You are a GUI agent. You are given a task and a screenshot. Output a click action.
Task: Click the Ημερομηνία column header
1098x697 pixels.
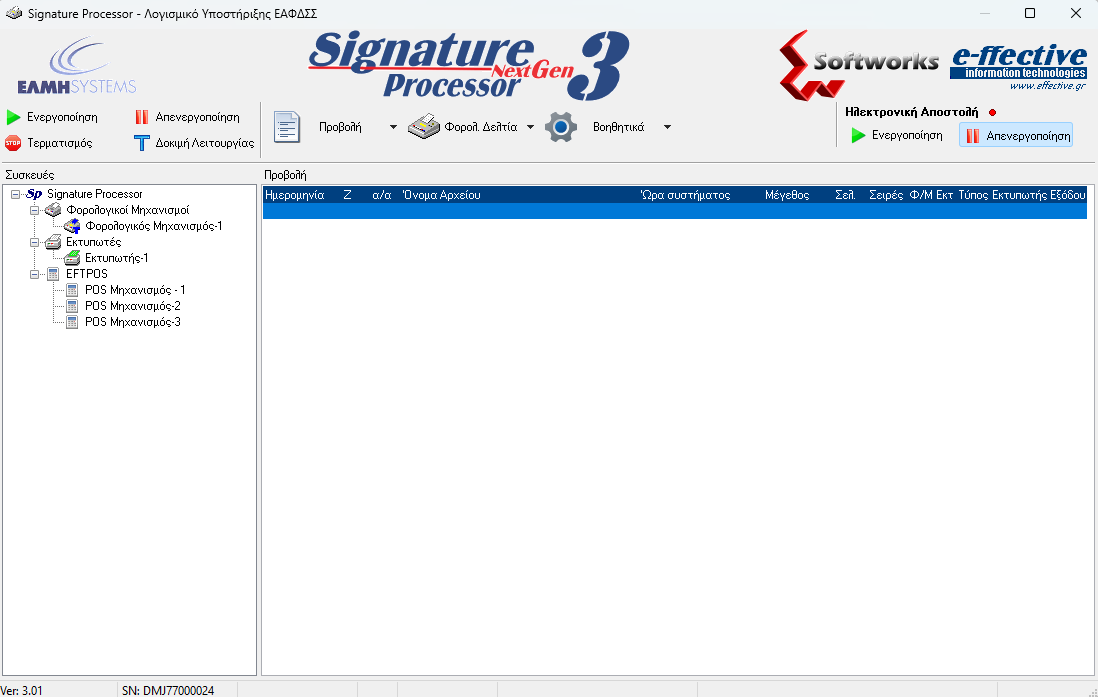click(294, 195)
